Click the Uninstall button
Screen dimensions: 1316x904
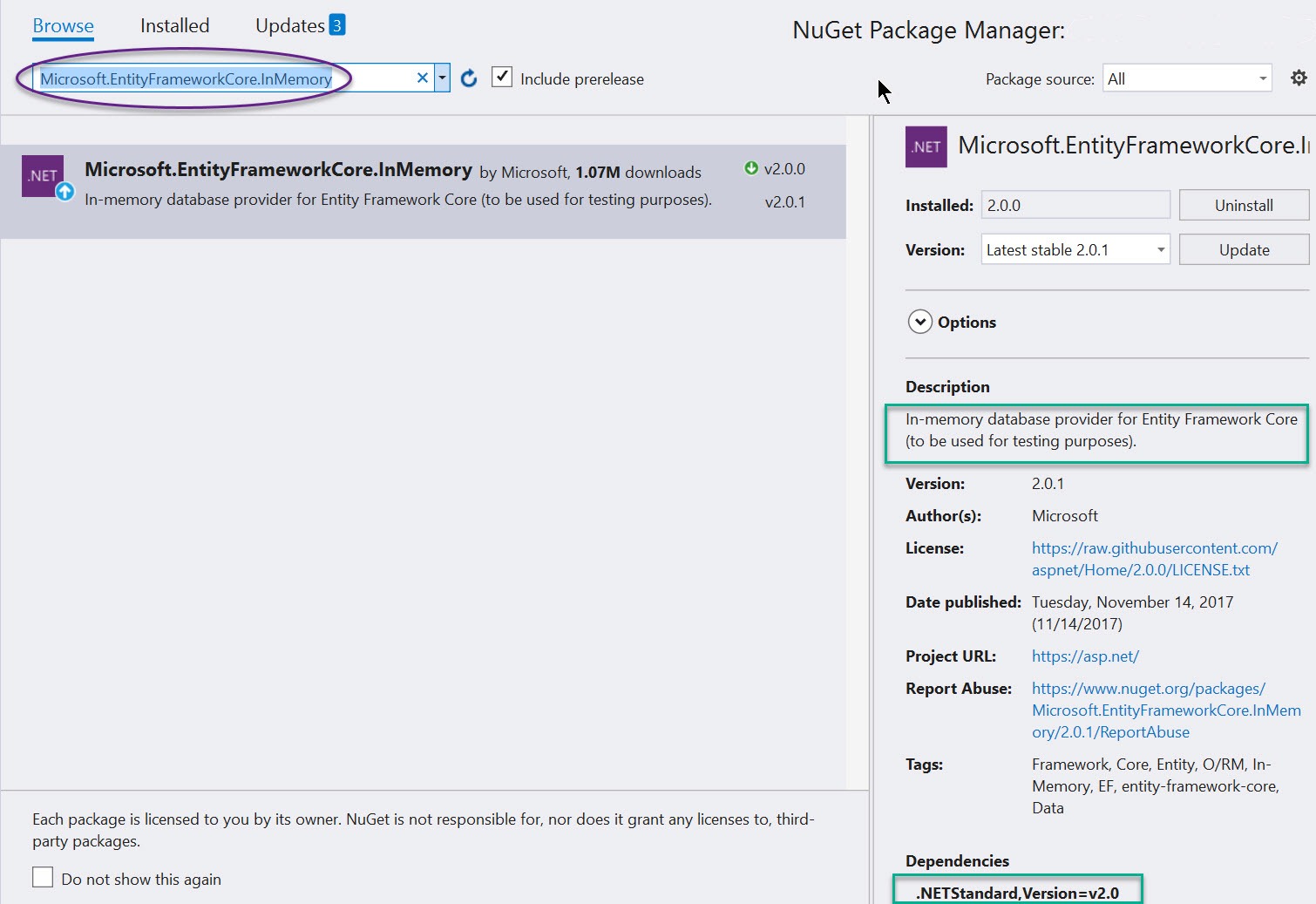(x=1244, y=205)
